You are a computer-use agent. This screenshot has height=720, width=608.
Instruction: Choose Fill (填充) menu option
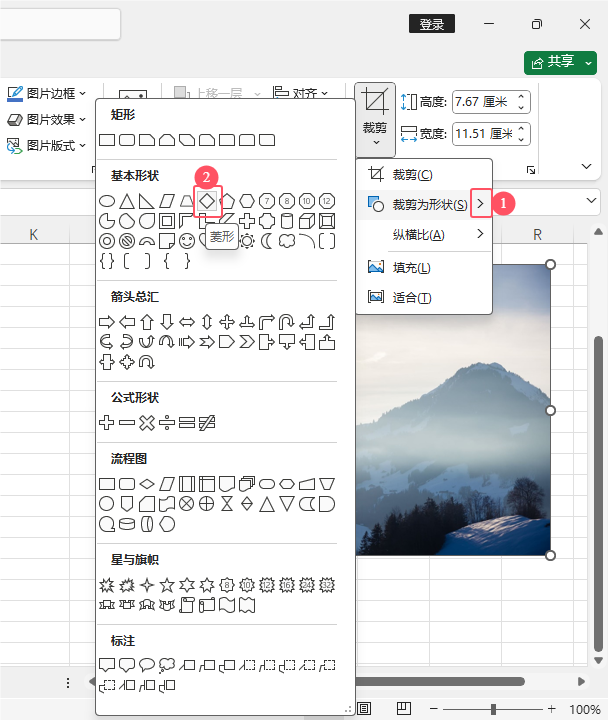tap(424, 267)
